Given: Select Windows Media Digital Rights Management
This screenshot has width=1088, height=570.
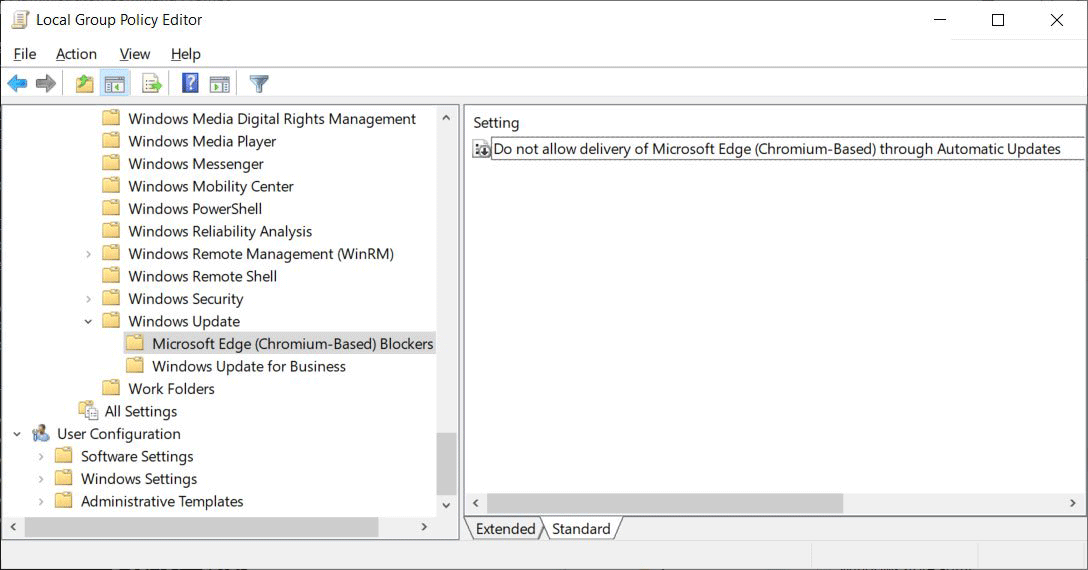Looking at the screenshot, I should (272, 119).
